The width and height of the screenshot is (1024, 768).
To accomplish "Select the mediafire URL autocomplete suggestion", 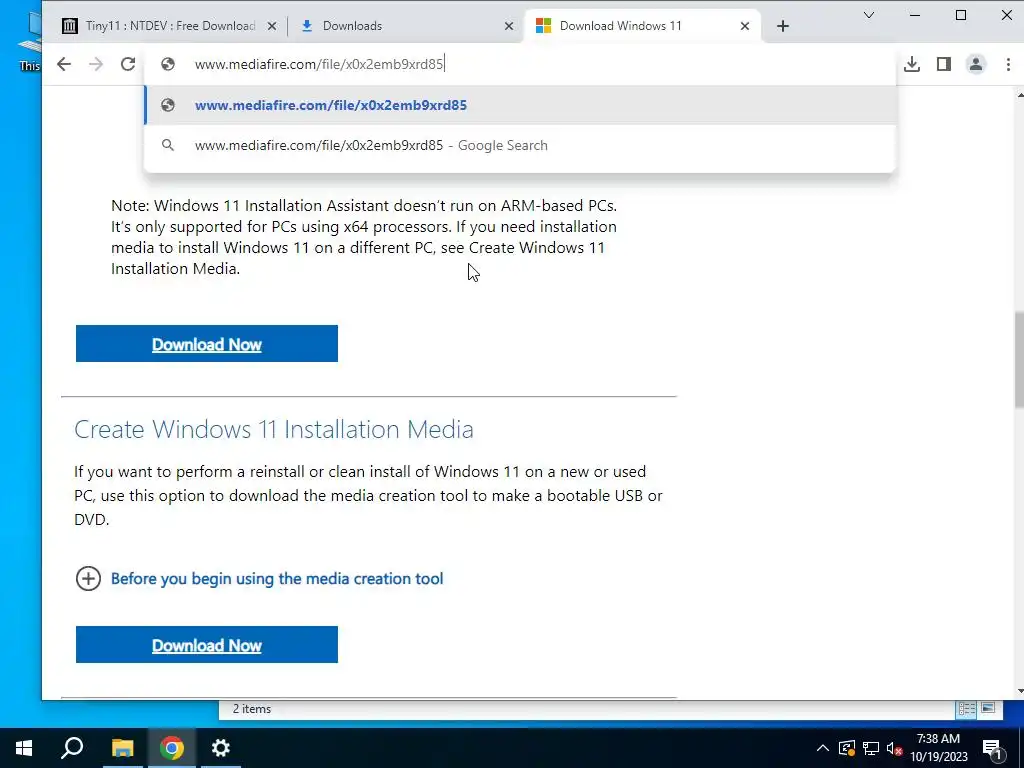I will tap(520, 105).
